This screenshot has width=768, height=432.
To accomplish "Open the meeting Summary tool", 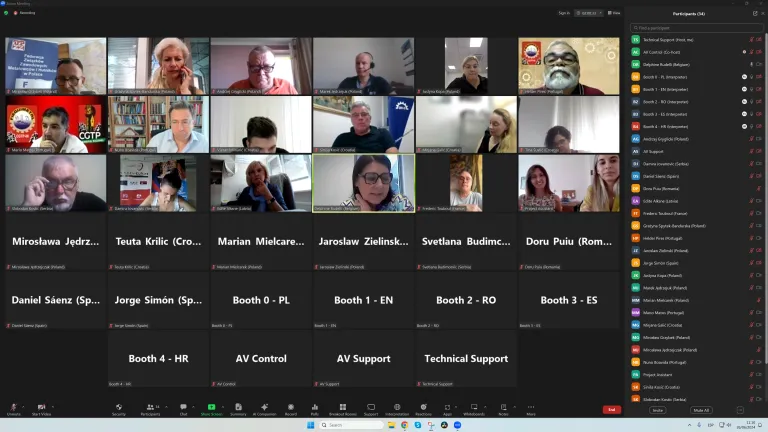I will coord(238,409).
